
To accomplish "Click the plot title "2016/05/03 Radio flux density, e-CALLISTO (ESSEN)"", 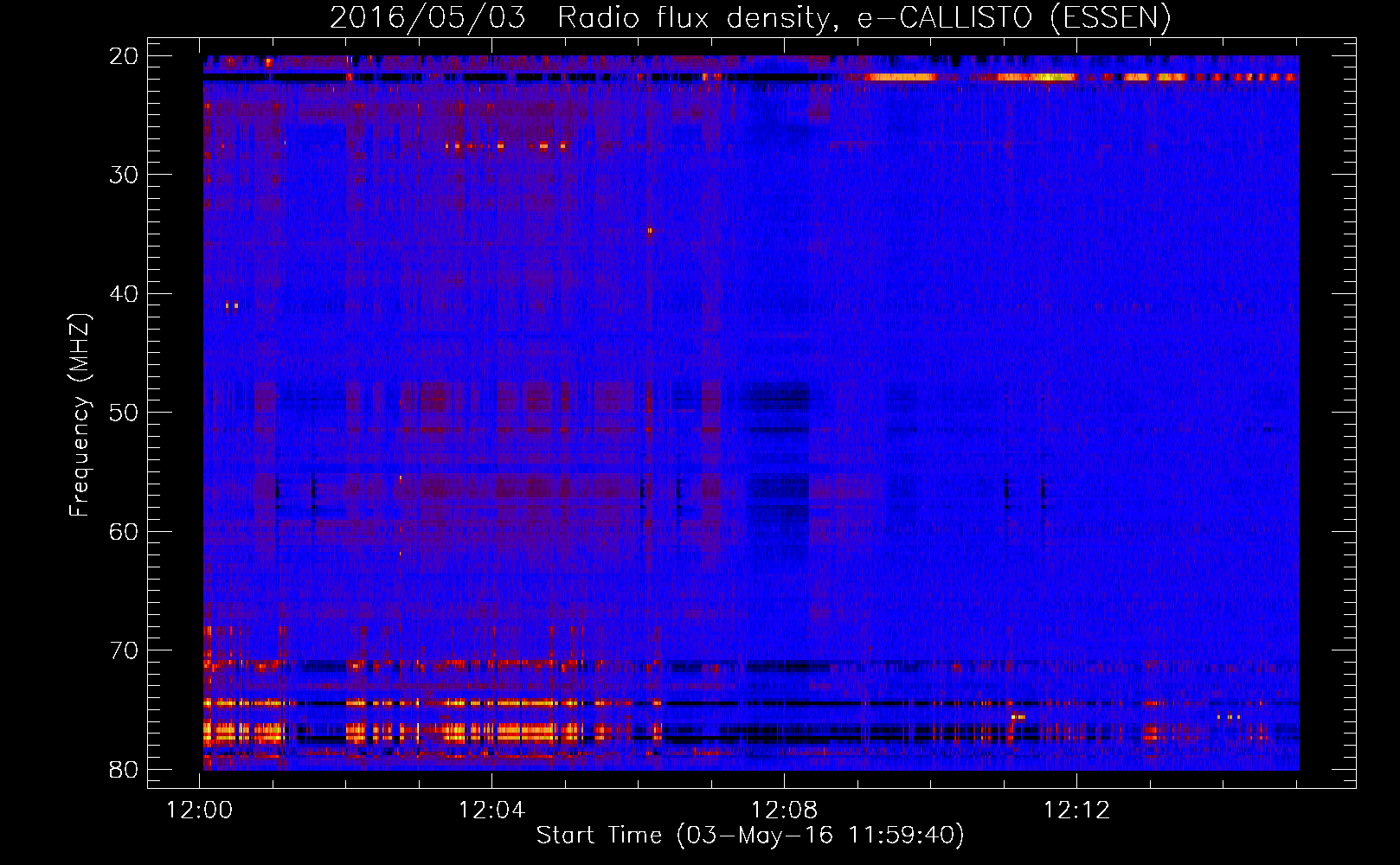I will click(750, 18).
